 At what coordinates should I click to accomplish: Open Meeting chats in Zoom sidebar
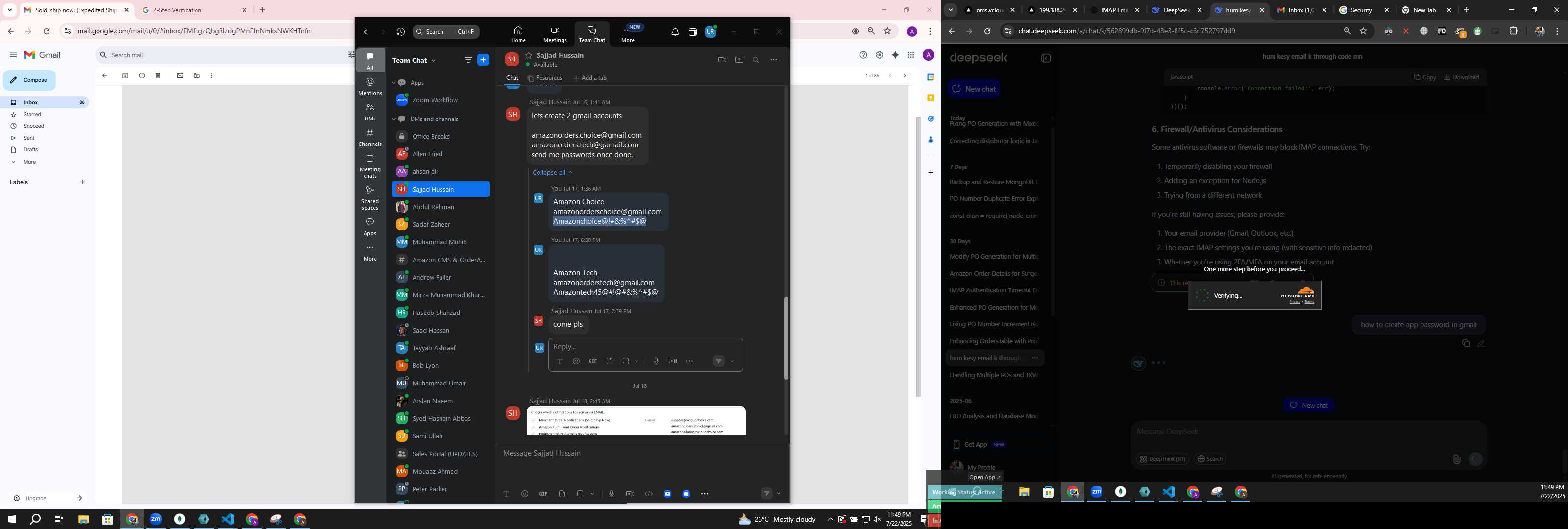[x=370, y=166]
